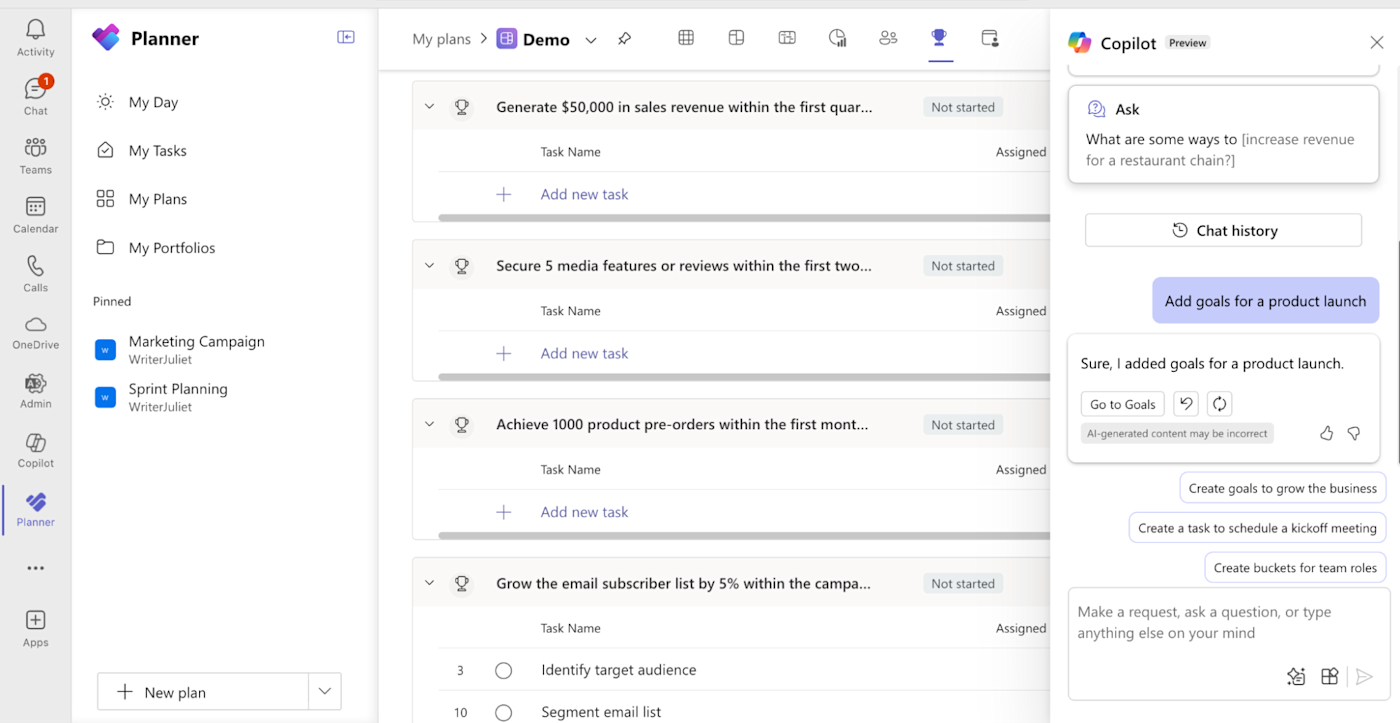Select the Goals trophy tab

click(x=939, y=38)
